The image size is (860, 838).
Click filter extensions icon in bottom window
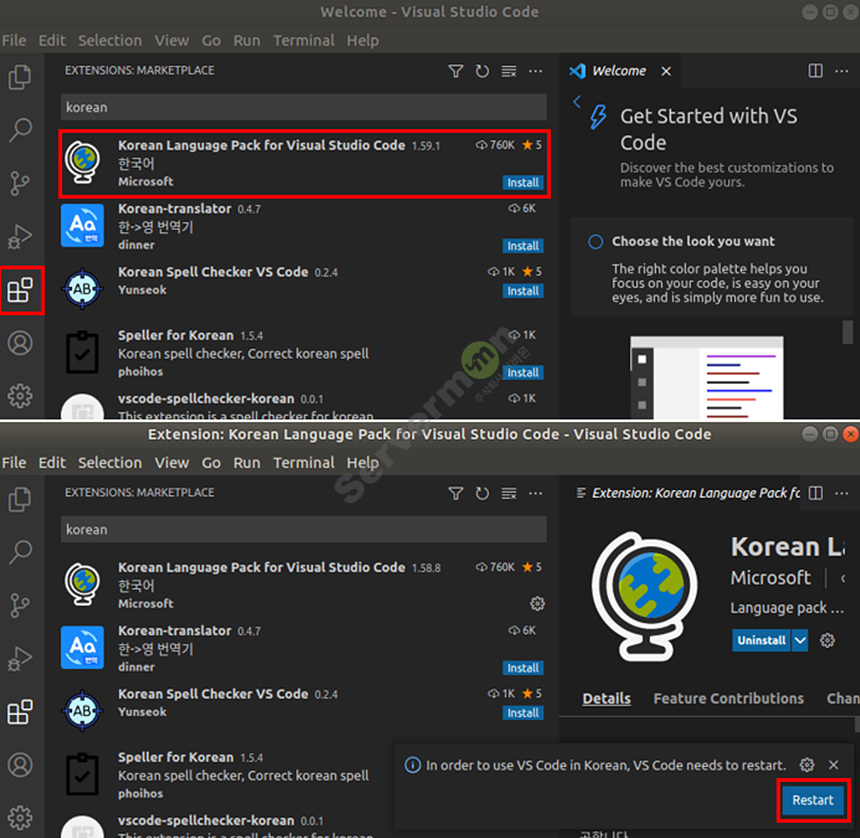pos(455,493)
